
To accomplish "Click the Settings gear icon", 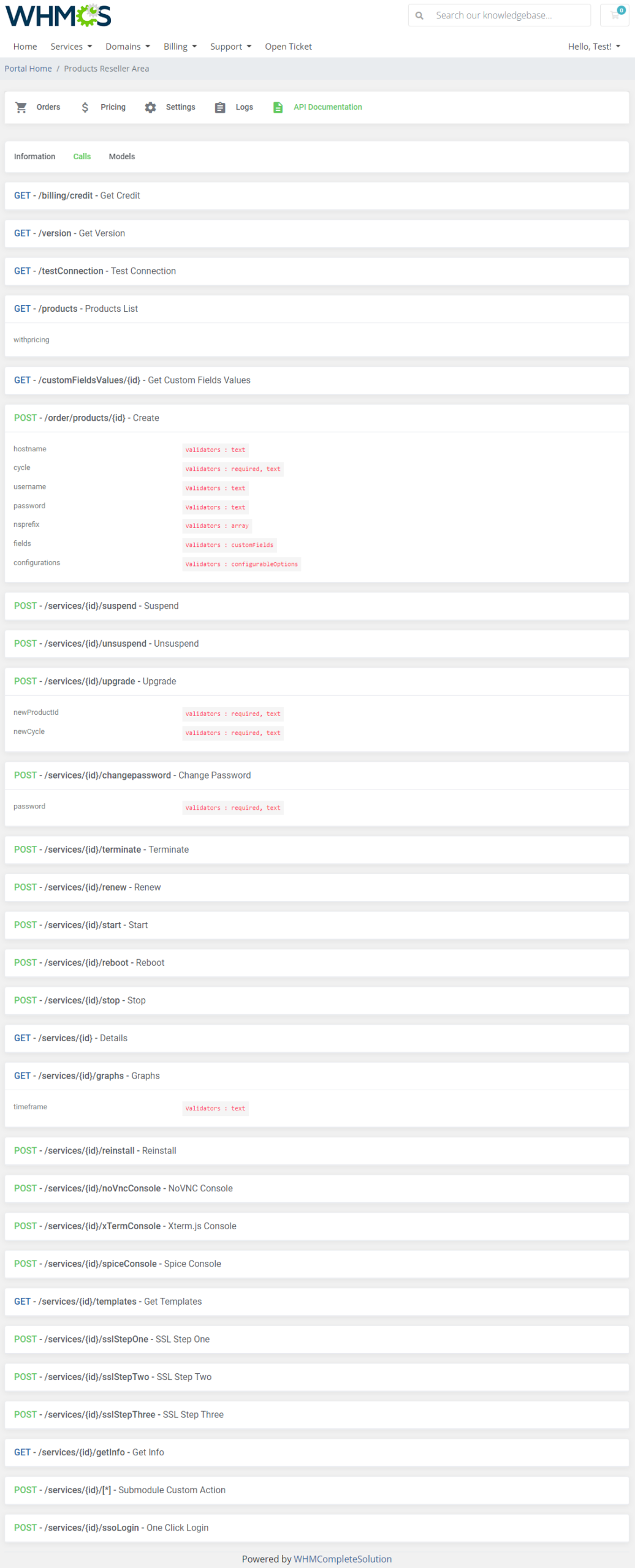I will click(x=150, y=107).
